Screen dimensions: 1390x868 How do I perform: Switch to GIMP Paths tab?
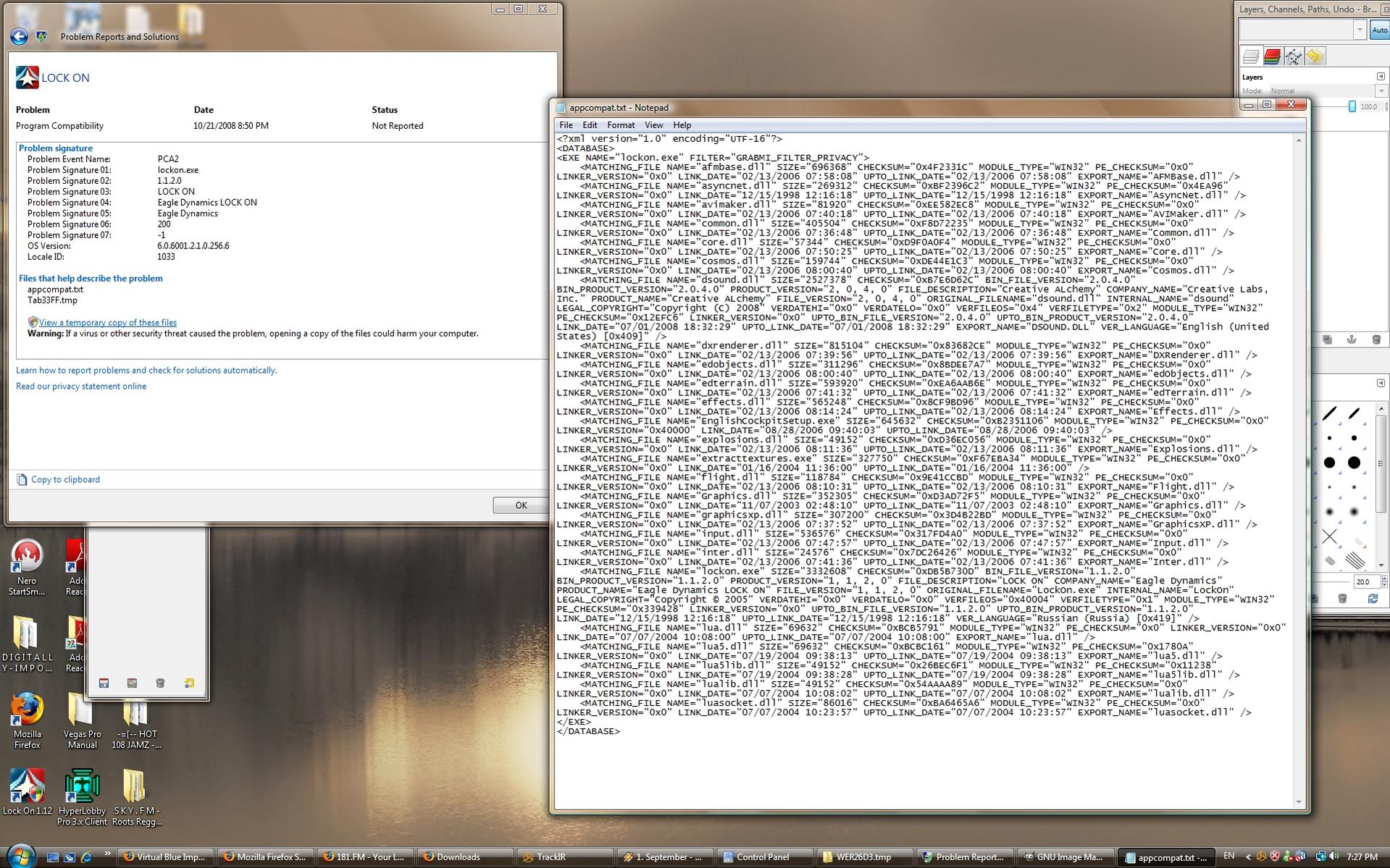1294,56
